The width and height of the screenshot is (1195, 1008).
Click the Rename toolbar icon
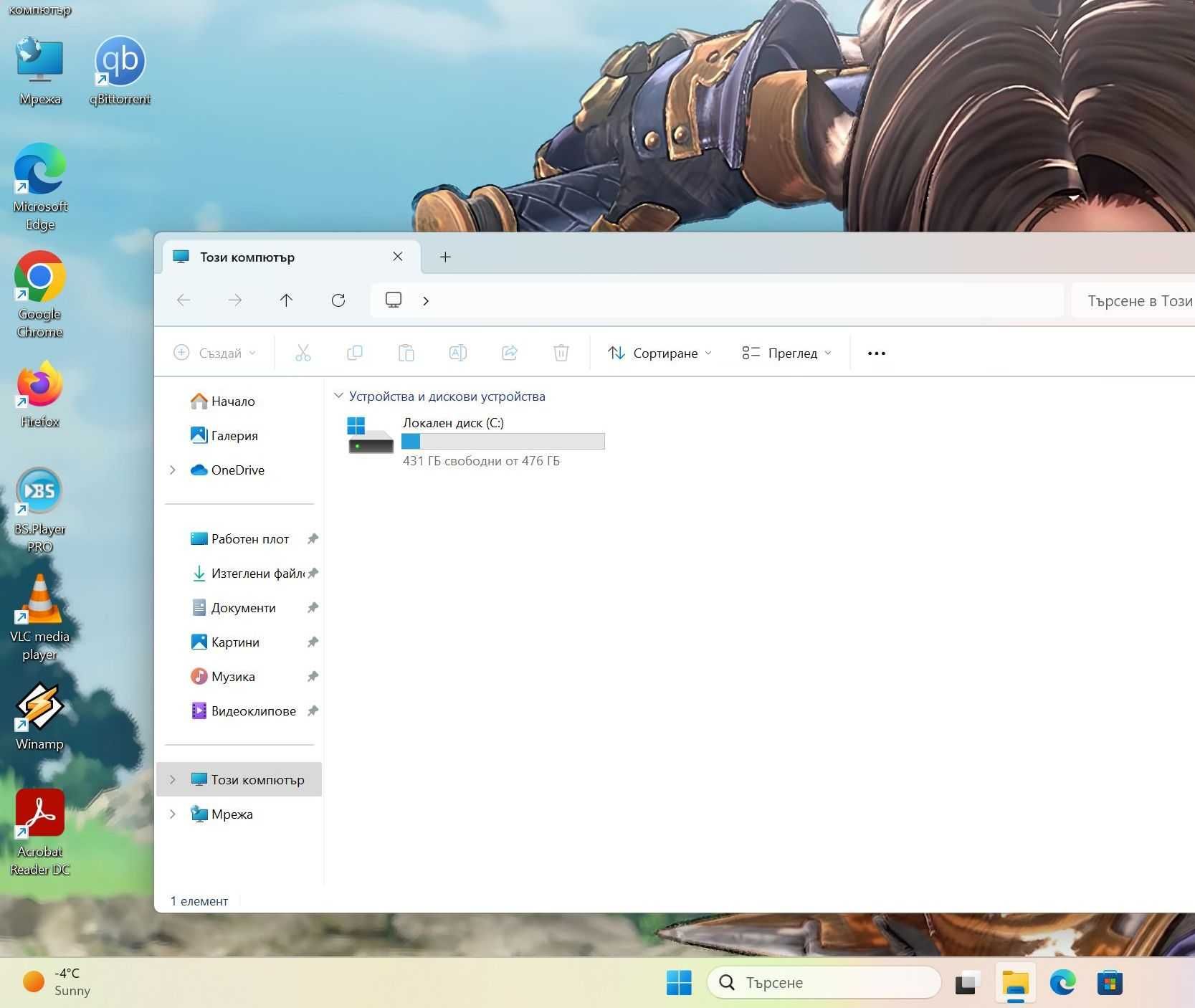click(x=458, y=353)
